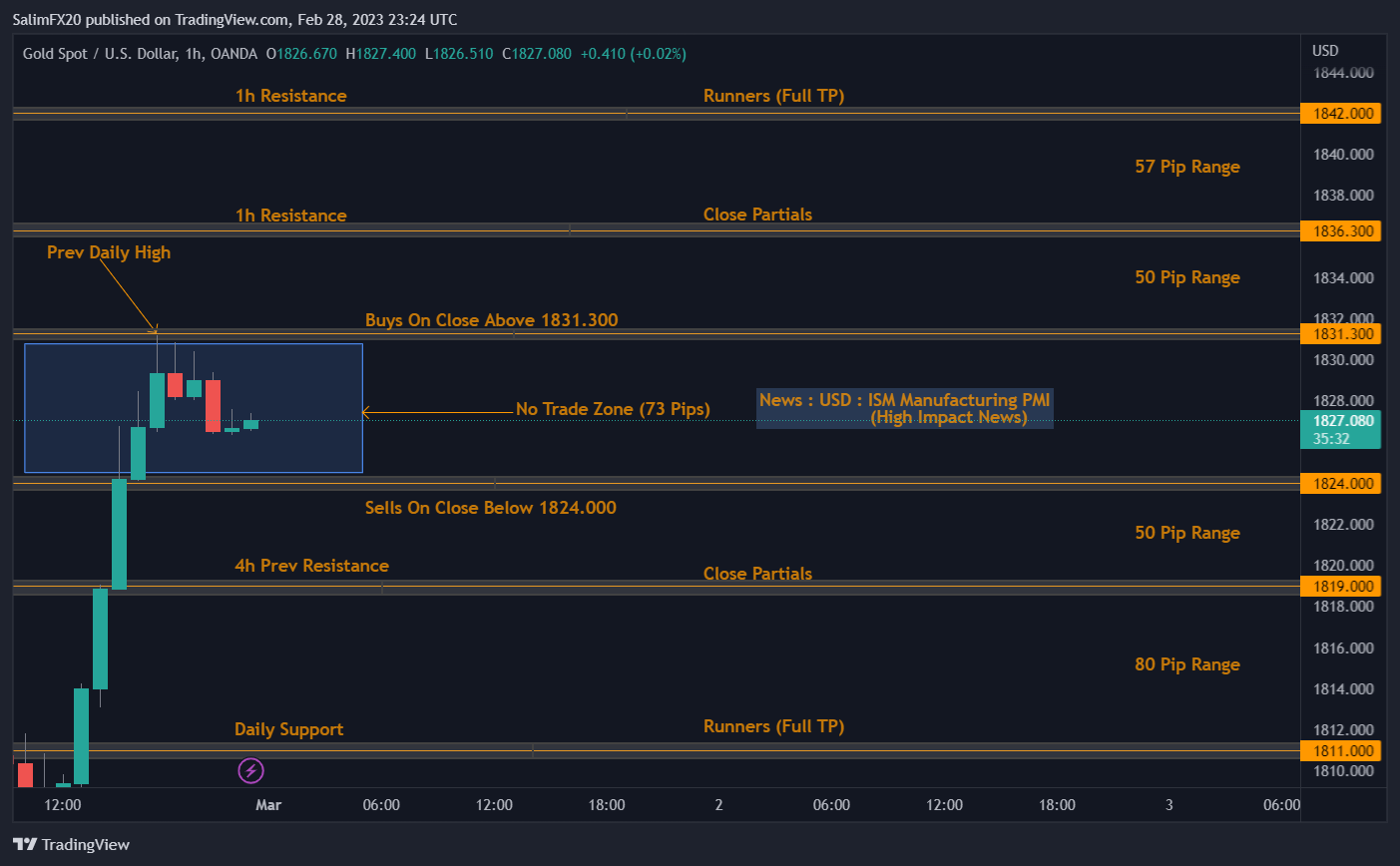
Task: Click the TradingView logo in the corner
Action: 70,844
